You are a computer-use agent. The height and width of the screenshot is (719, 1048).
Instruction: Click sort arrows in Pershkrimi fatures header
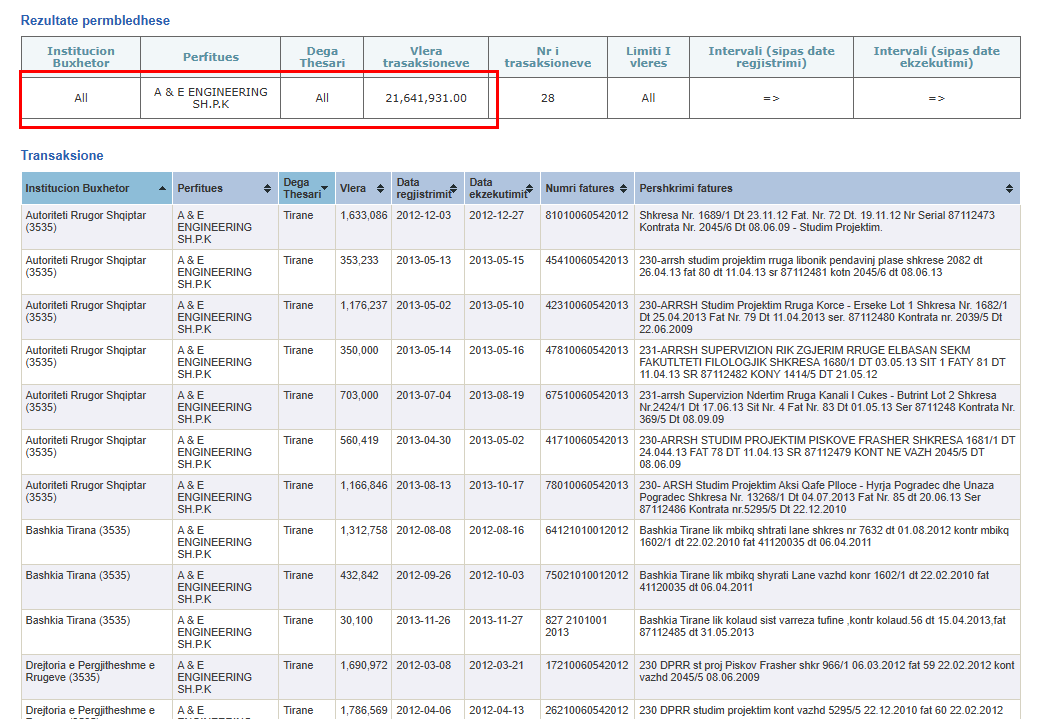tap(1009, 189)
